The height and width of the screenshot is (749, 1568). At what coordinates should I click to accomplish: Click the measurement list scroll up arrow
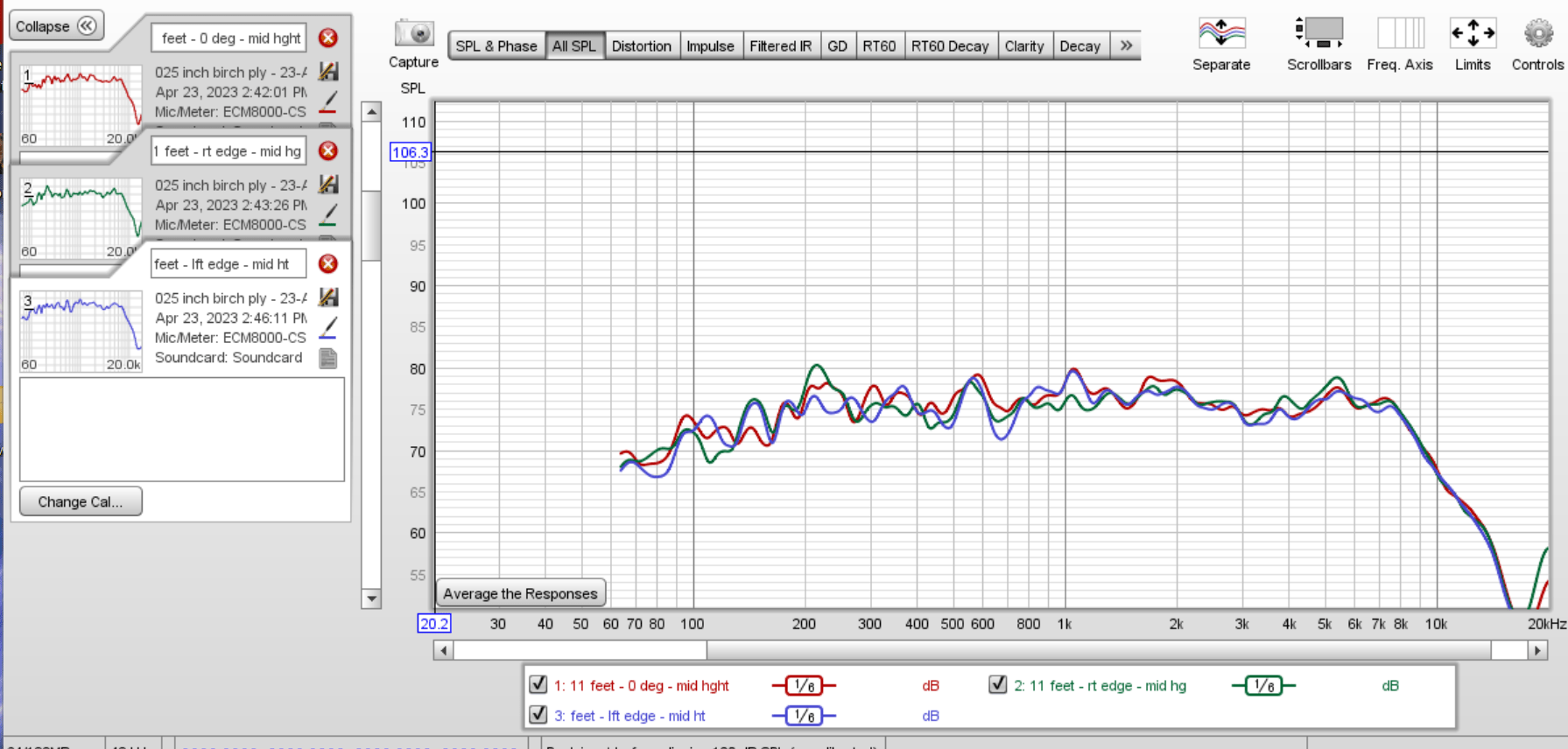(372, 112)
